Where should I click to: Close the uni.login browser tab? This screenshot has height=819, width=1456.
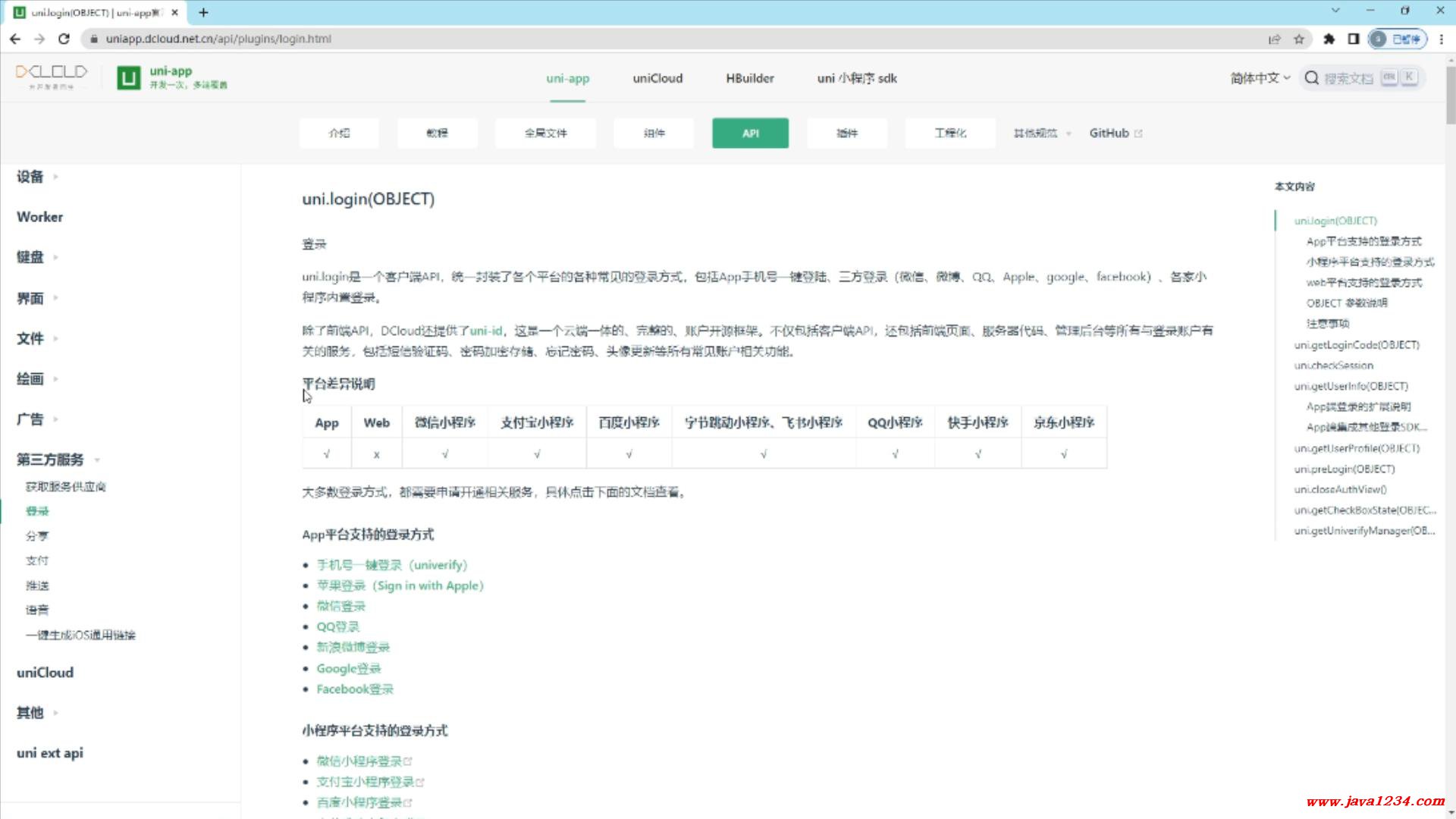point(175,12)
